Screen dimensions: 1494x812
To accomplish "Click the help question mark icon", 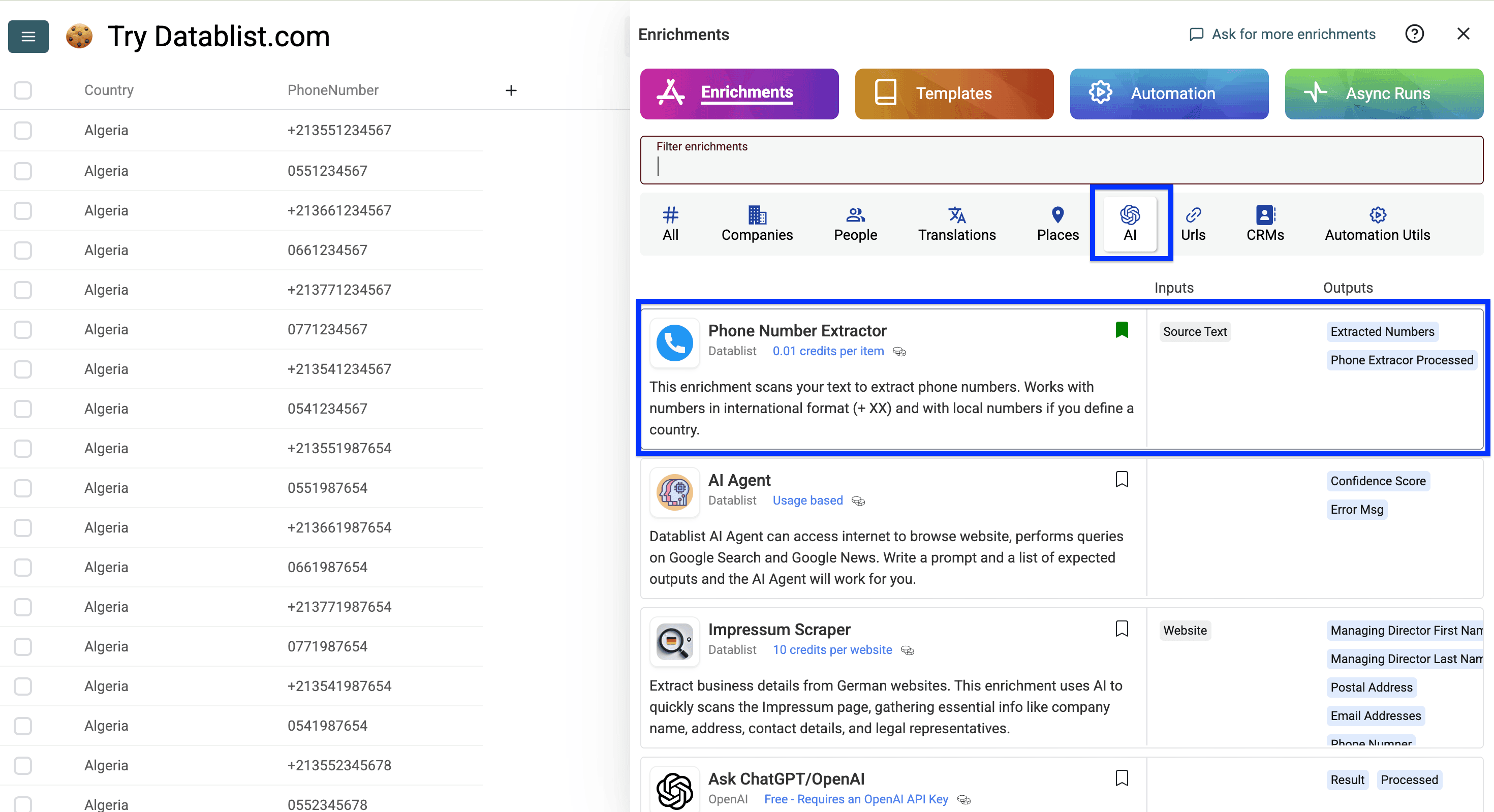I will click(1415, 34).
